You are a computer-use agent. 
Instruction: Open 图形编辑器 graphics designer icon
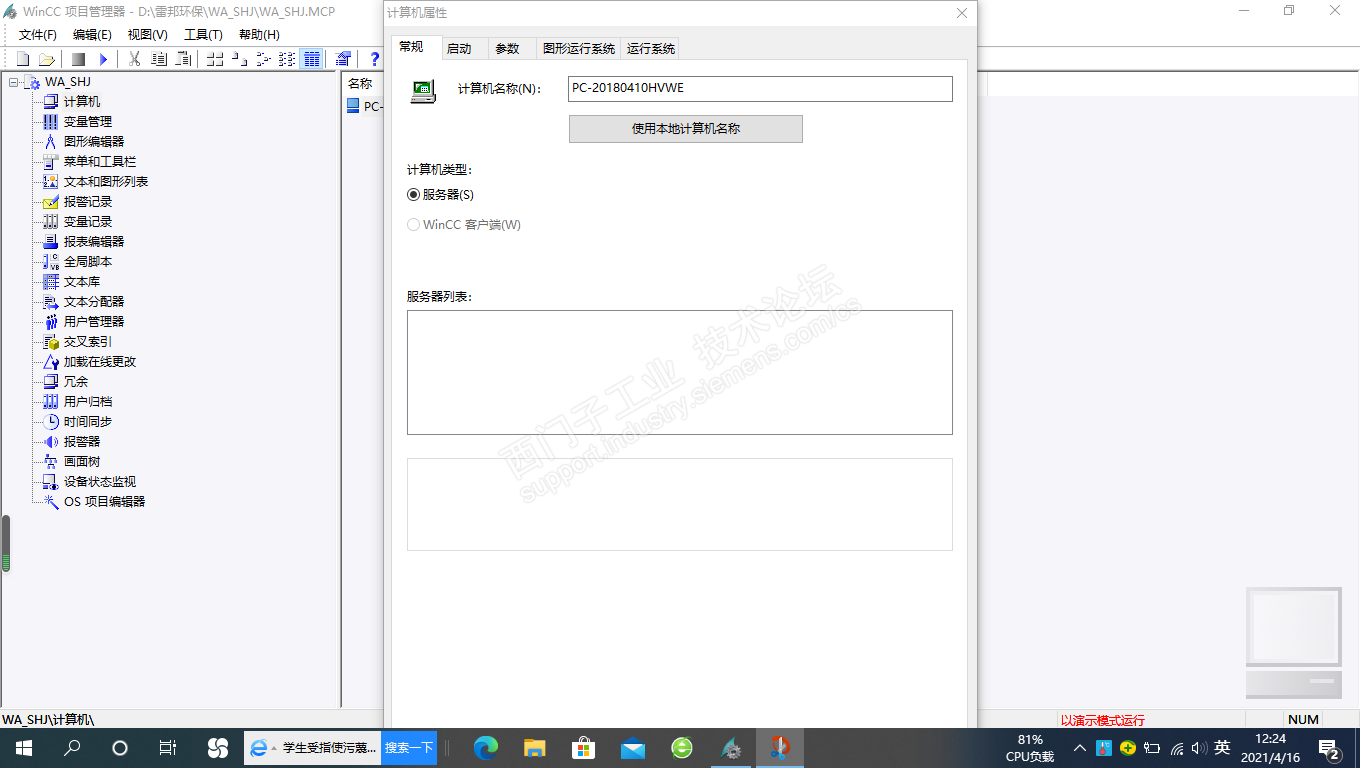pyautogui.click(x=51, y=141)
